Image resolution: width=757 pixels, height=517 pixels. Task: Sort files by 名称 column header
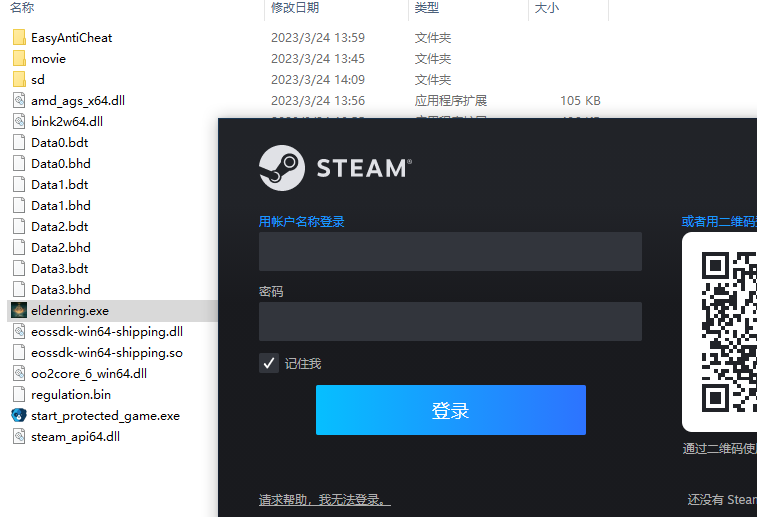23,8
